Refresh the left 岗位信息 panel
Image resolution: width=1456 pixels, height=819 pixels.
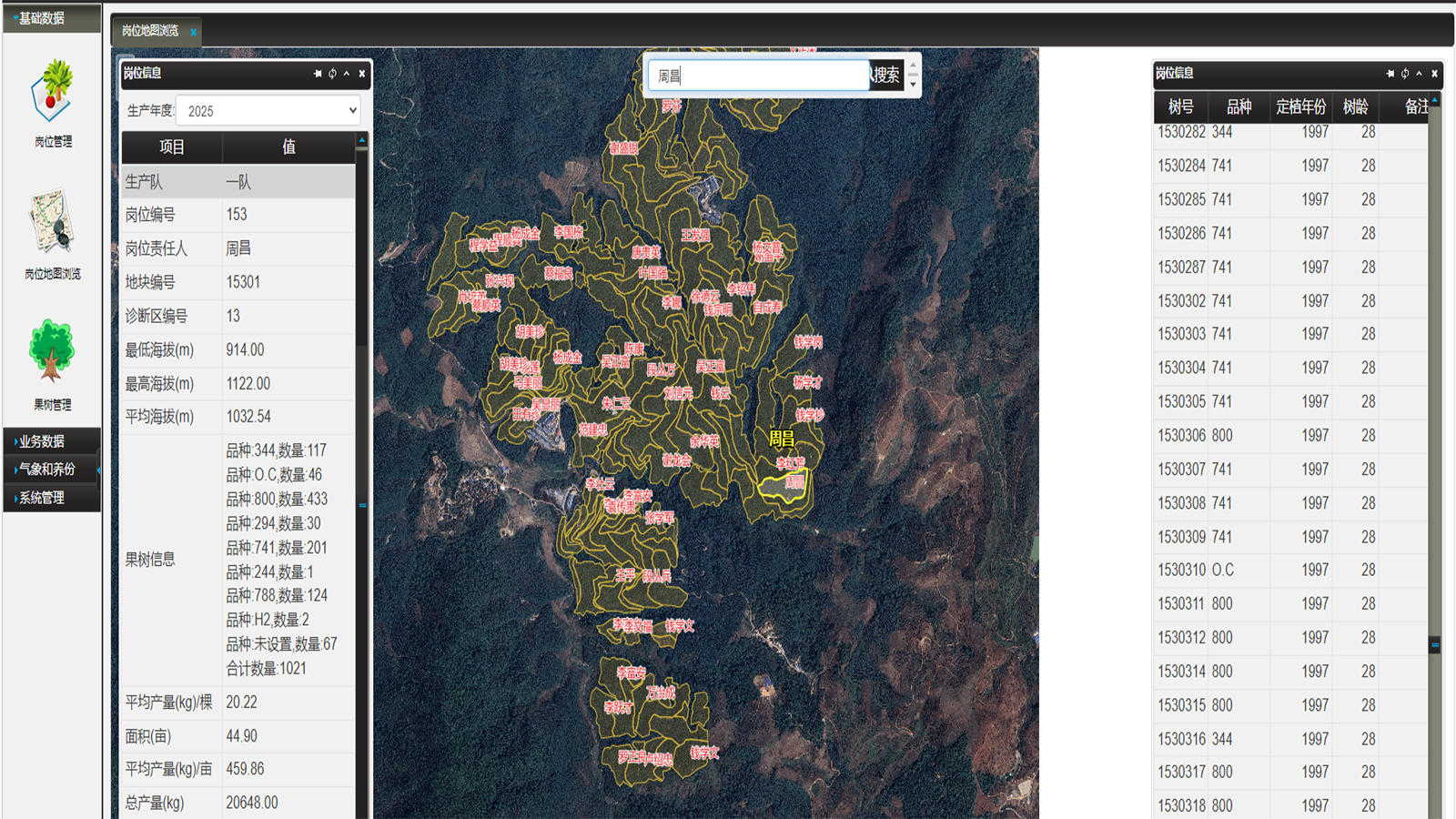[x=332, y=74]
